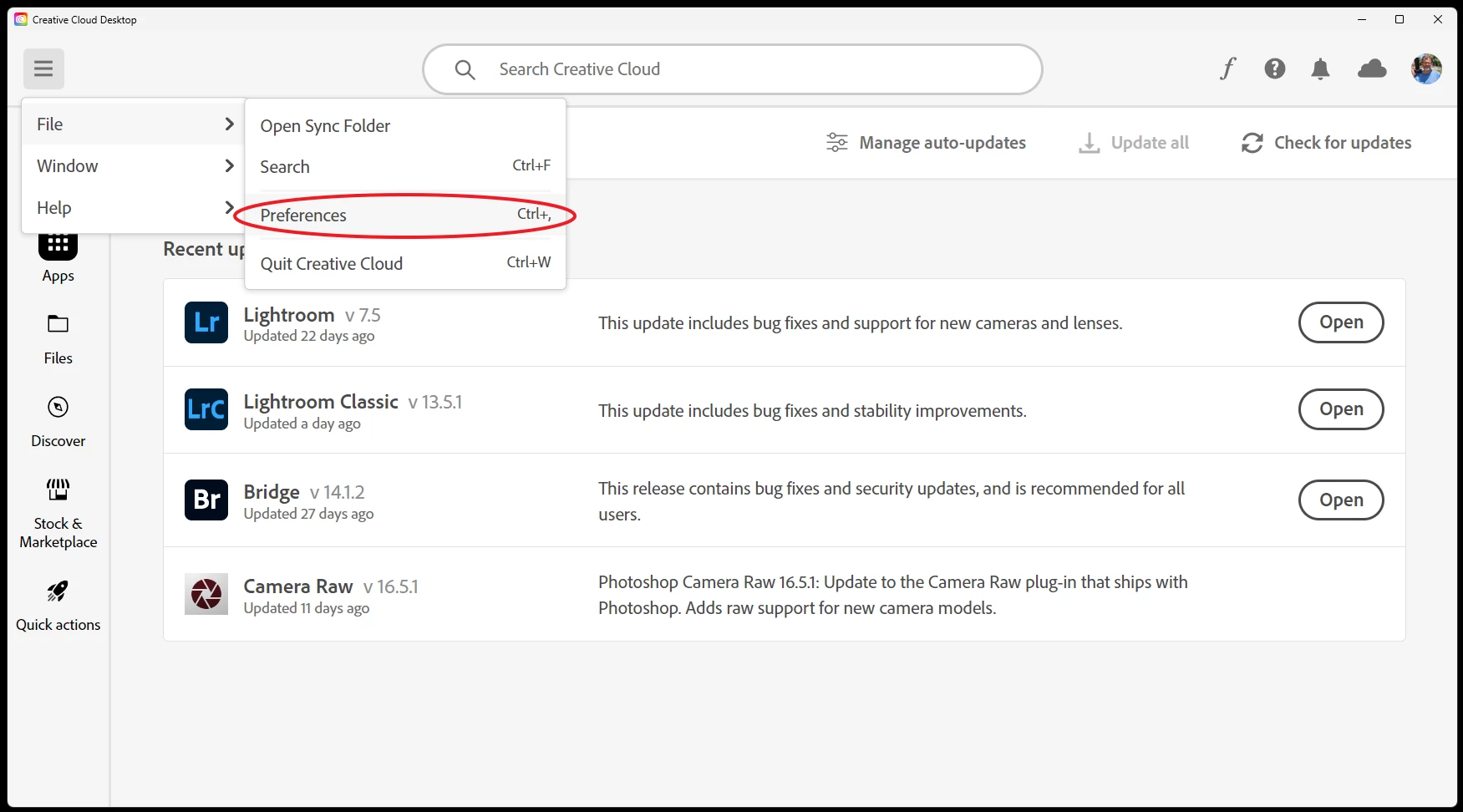
Task: Click the v 16.5.1 version label
Action: click(391, 587)
